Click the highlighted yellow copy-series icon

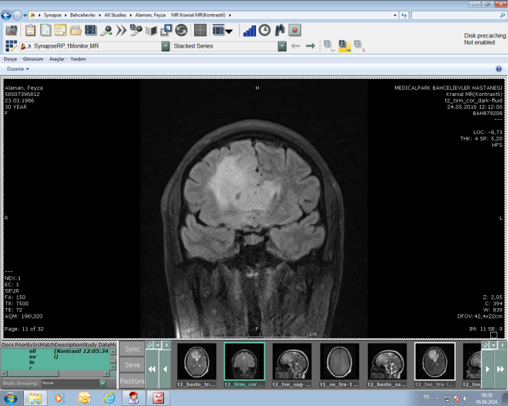[x=344, y=46]
